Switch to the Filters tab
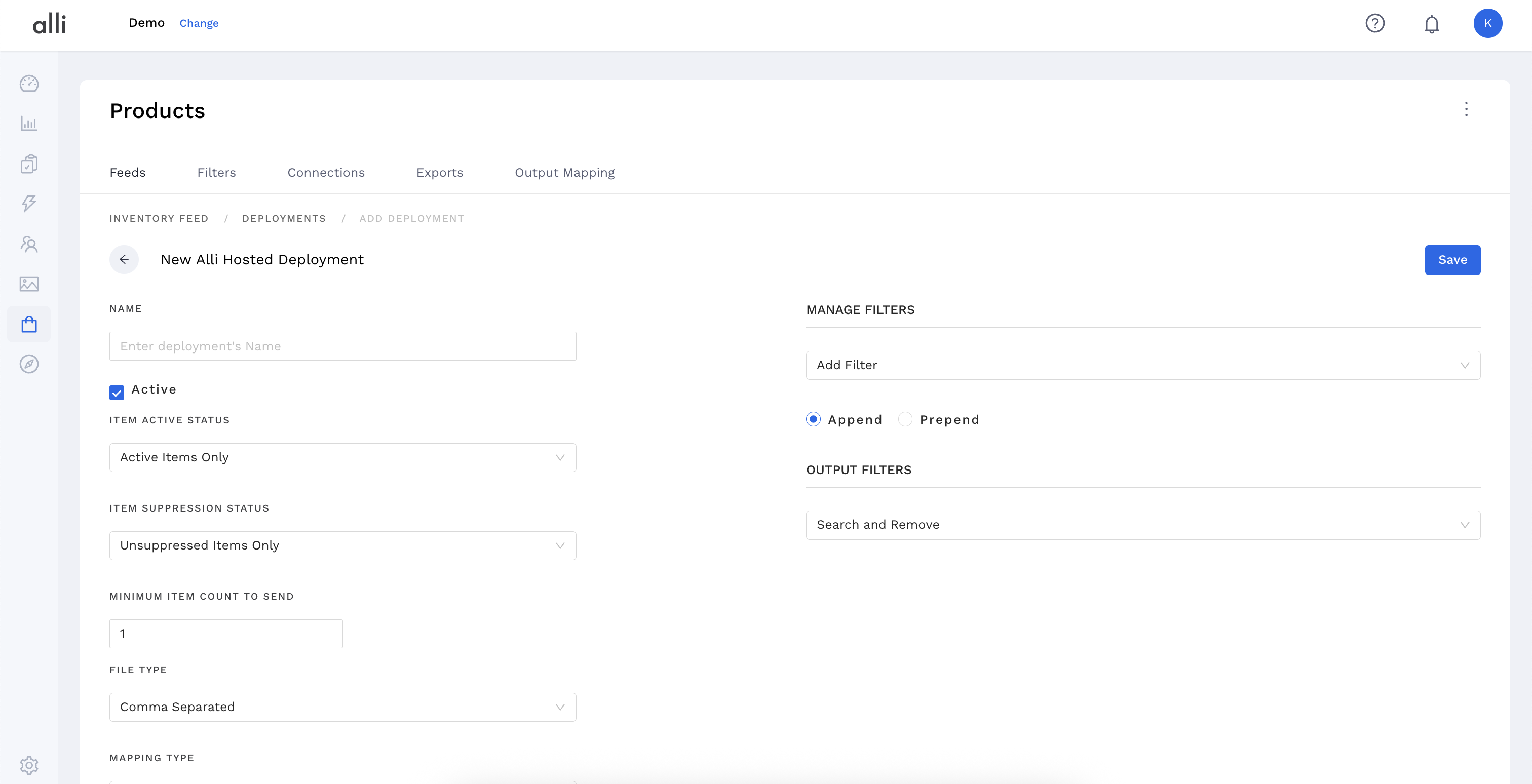The width and height of the screenshot is (1532, 784). (216, 172)
